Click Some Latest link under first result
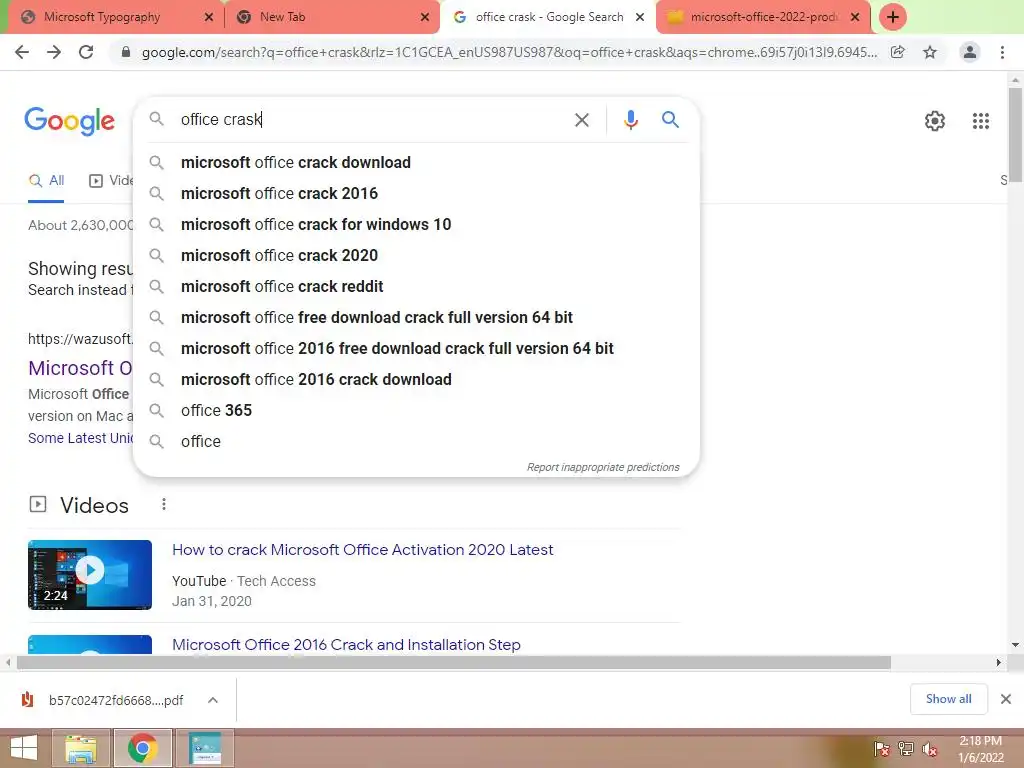 (x=80, y=438)
